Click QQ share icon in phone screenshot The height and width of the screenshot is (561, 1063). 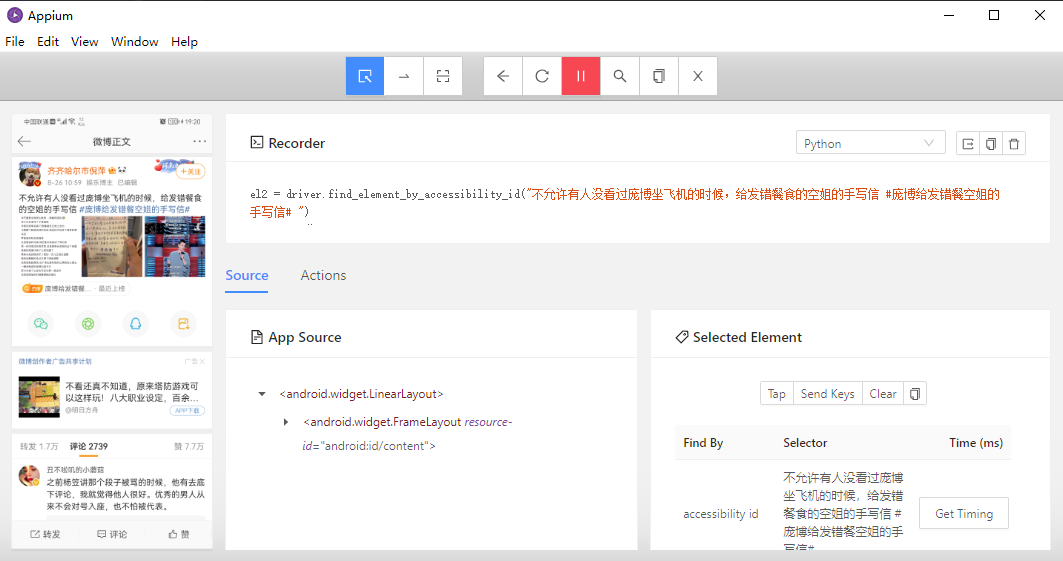click(x=136, y=324)
